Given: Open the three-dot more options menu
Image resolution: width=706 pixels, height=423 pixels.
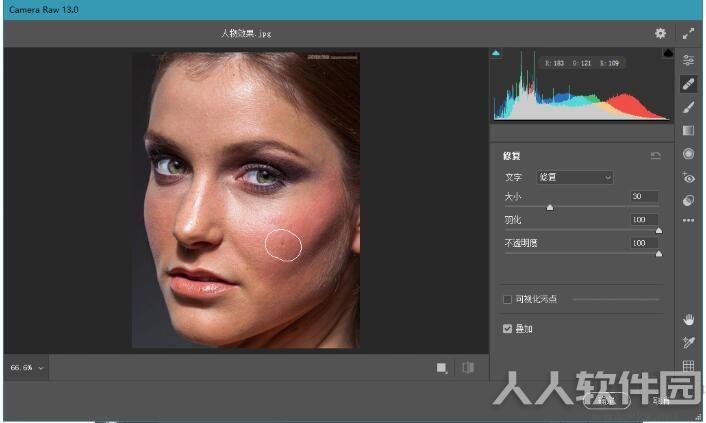Looking at the screenshot, I should [x=688, y=220].
